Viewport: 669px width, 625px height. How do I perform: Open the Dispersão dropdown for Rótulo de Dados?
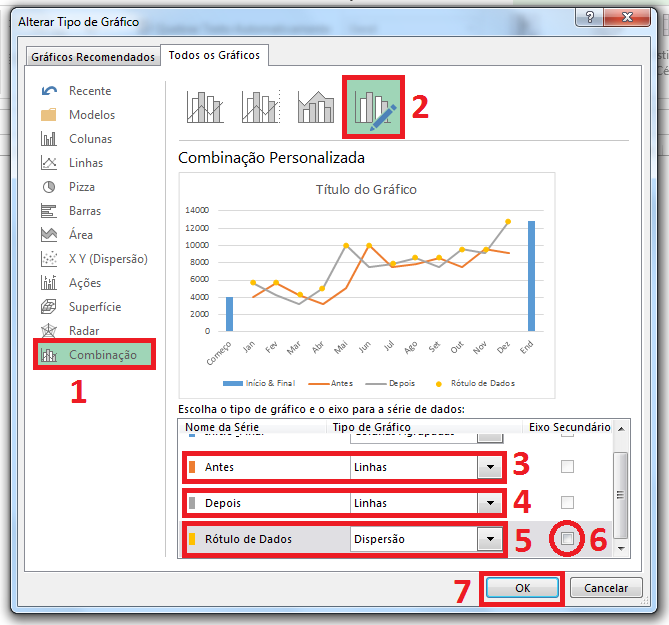point(489,539)
